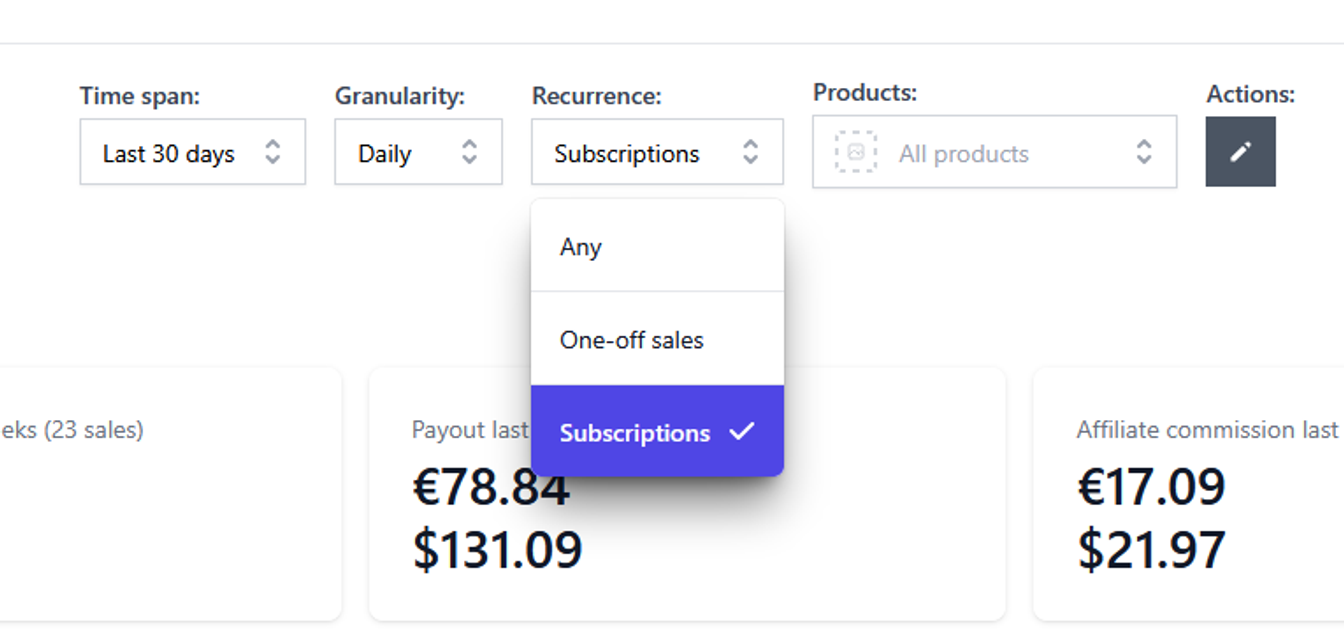The height and width of the screenshot is (634, 1344).
Task: Click the 'Time span:' label
Action: [x=140, y=96]
